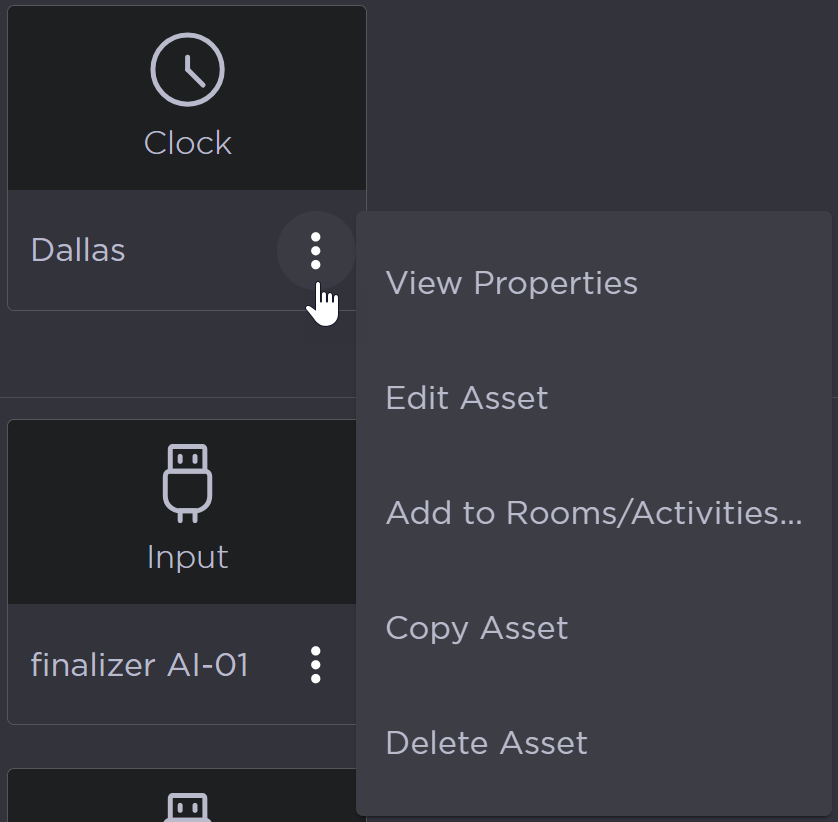
Task: Click the finalizer AI-01 card footer bar
Action: (150, 702)
